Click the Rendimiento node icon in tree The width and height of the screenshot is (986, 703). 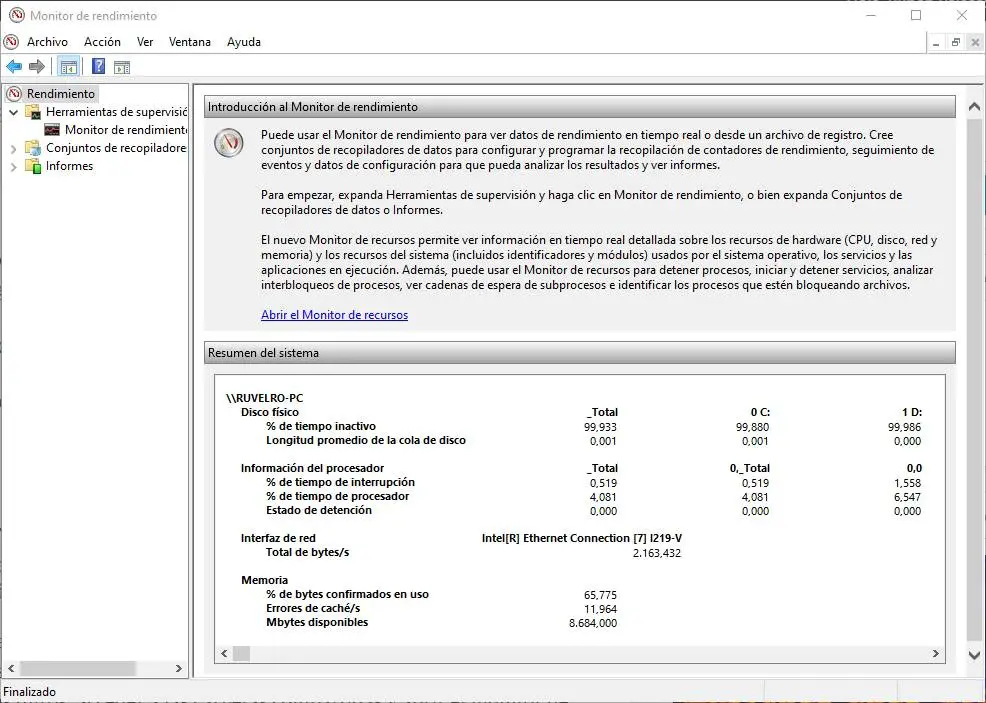(14, 94)
